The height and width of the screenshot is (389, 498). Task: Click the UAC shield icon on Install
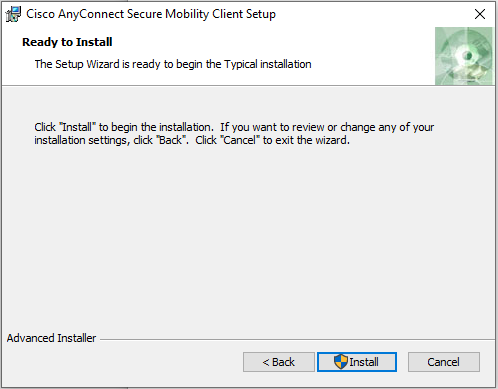tap(341, 362)
